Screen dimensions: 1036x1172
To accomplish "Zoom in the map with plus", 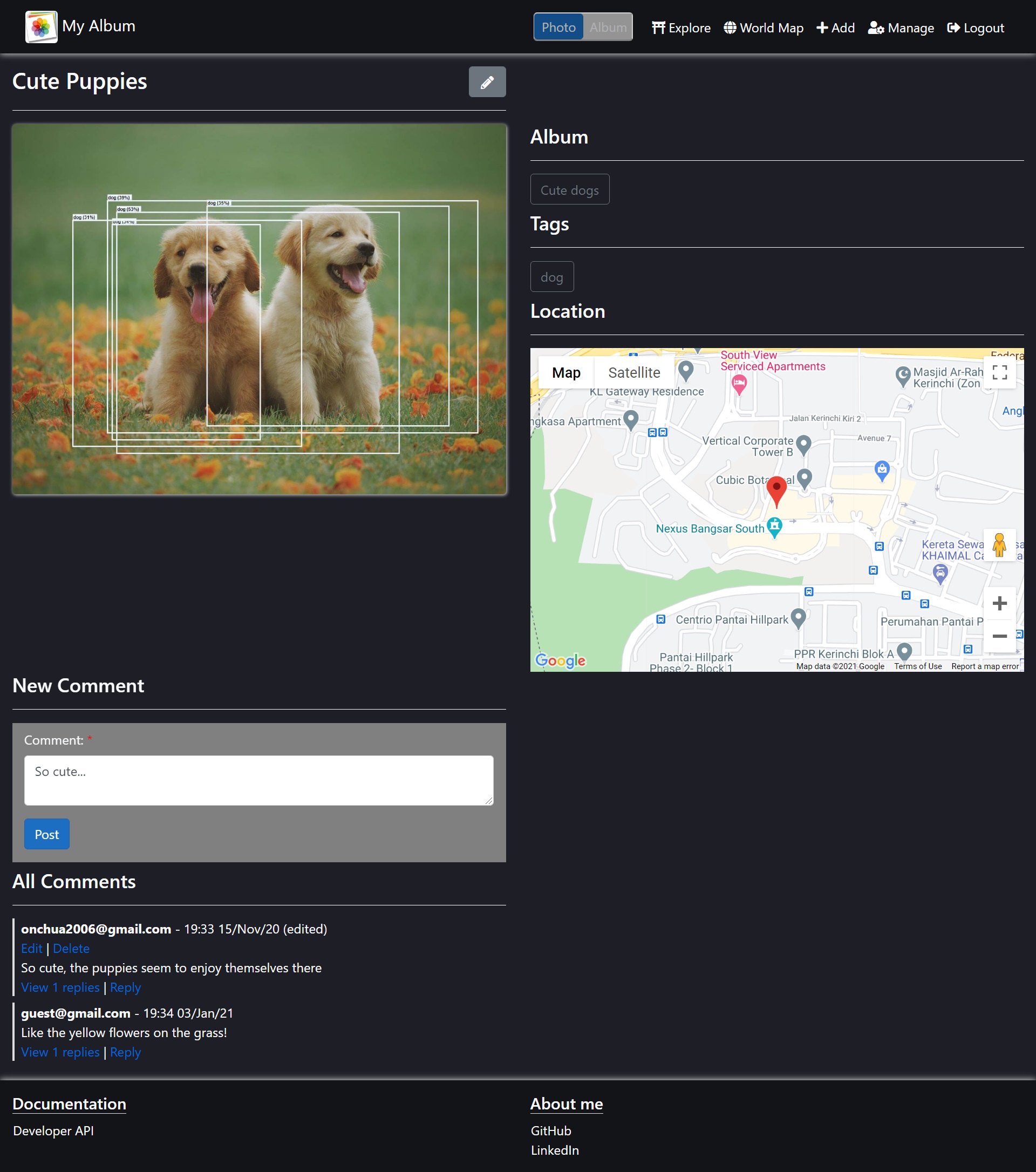I will (x=999, y=603).
